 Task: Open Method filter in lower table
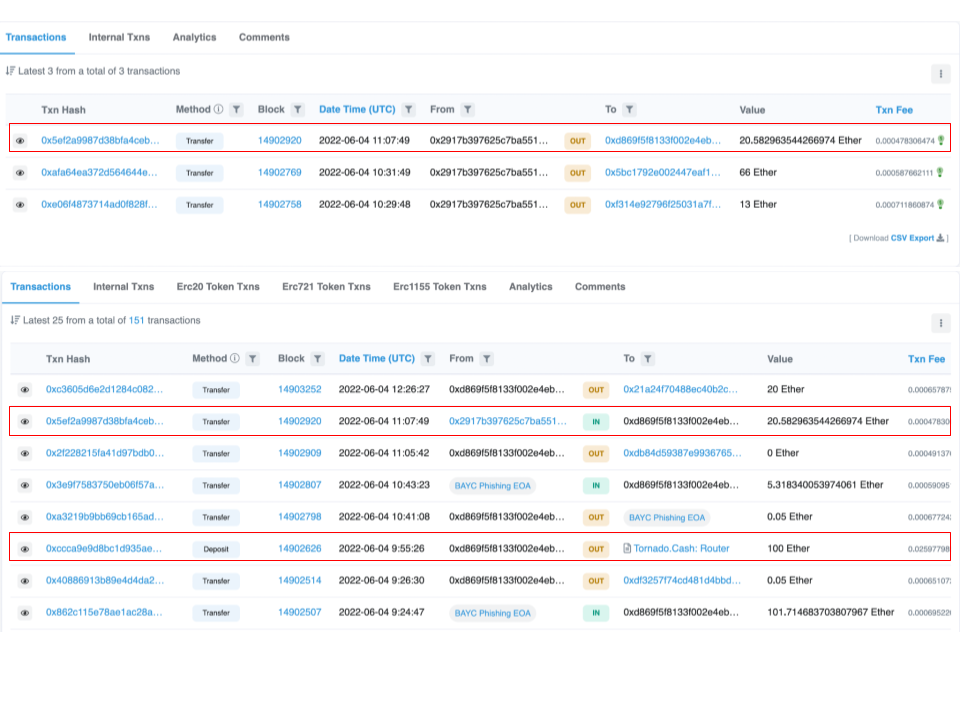point(253,359)
